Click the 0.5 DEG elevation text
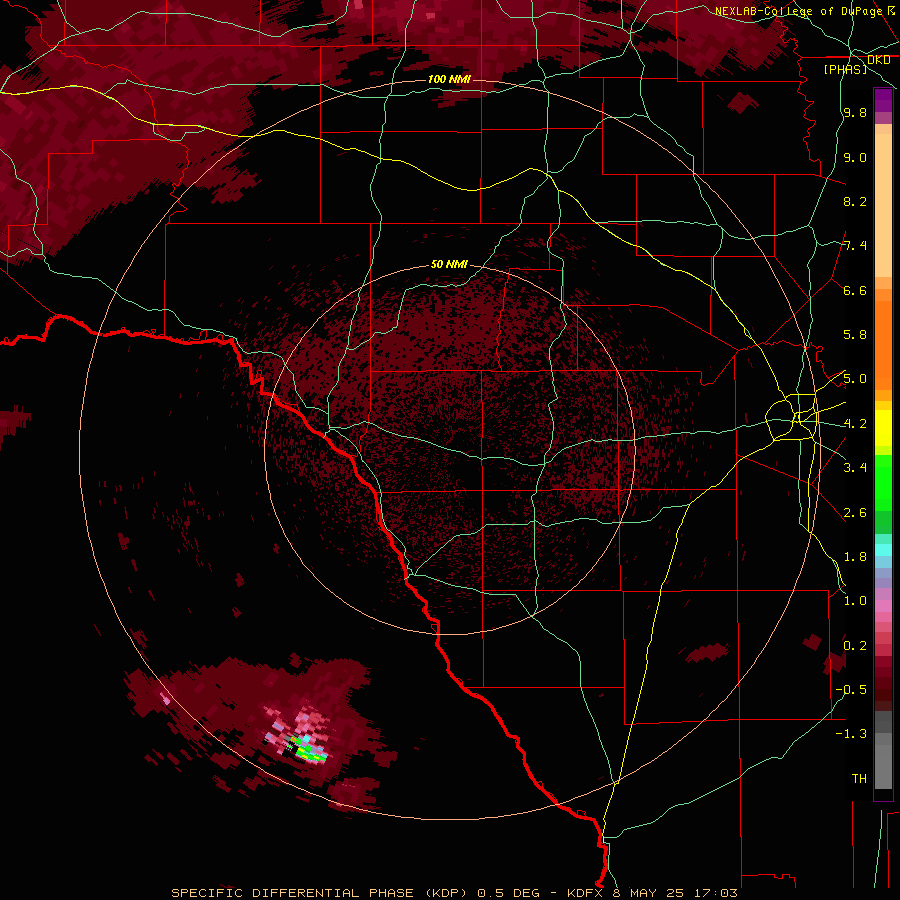The image size is (900, 900). point(507,893)
